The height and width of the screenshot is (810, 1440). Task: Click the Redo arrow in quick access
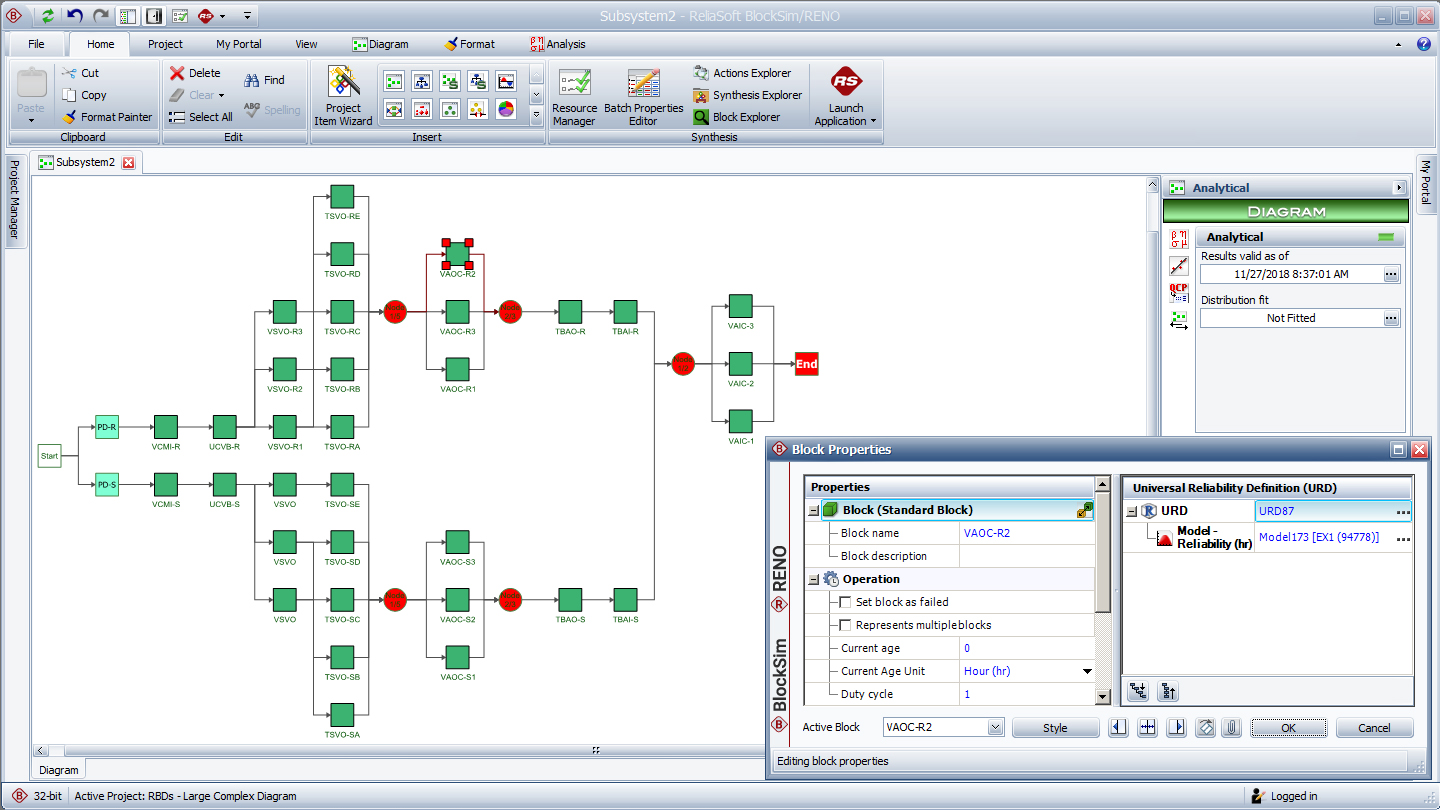click(101, 16)
